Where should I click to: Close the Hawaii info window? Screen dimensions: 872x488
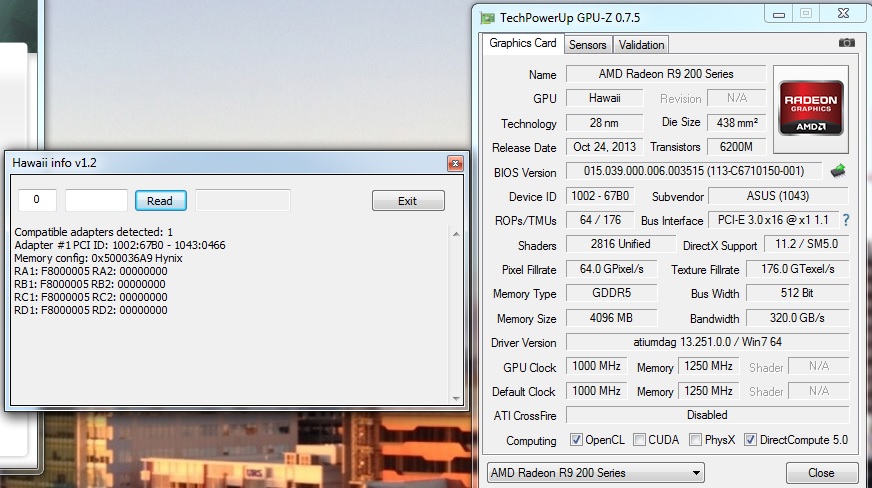[x=455, y=163]
